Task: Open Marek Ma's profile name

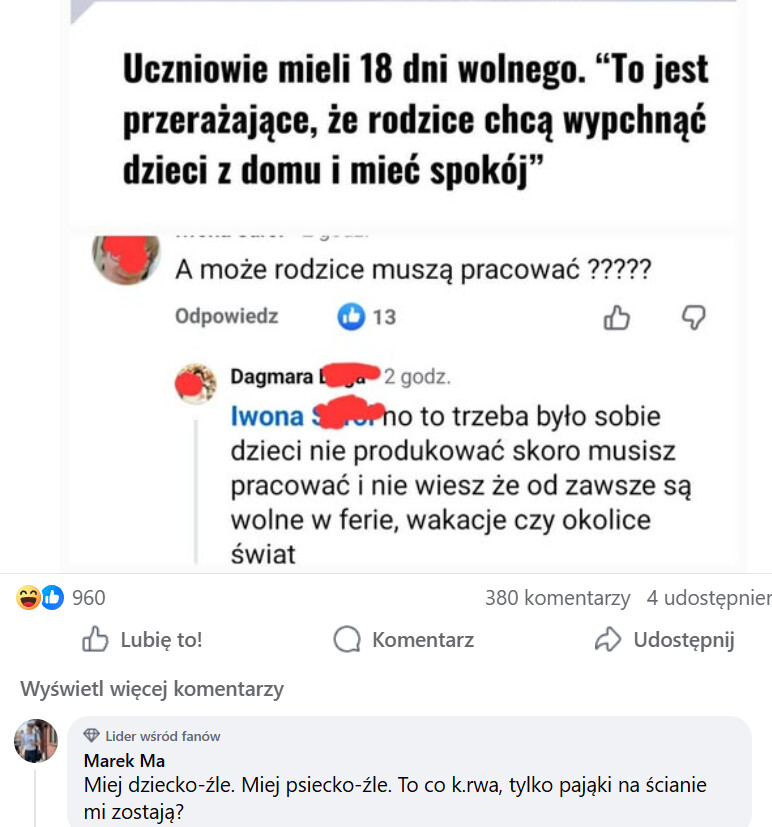Action: [124, 760]
